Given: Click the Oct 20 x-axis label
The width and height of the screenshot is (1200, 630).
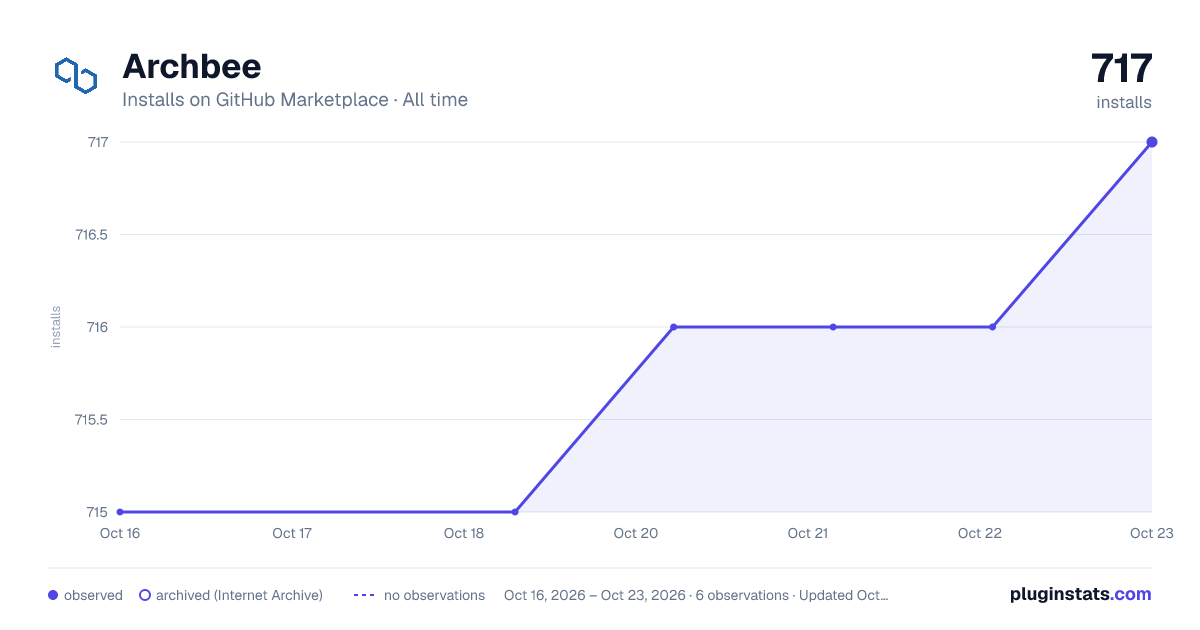Looking at the screenshot, I should pyautogui.click(x=636, y=533).
